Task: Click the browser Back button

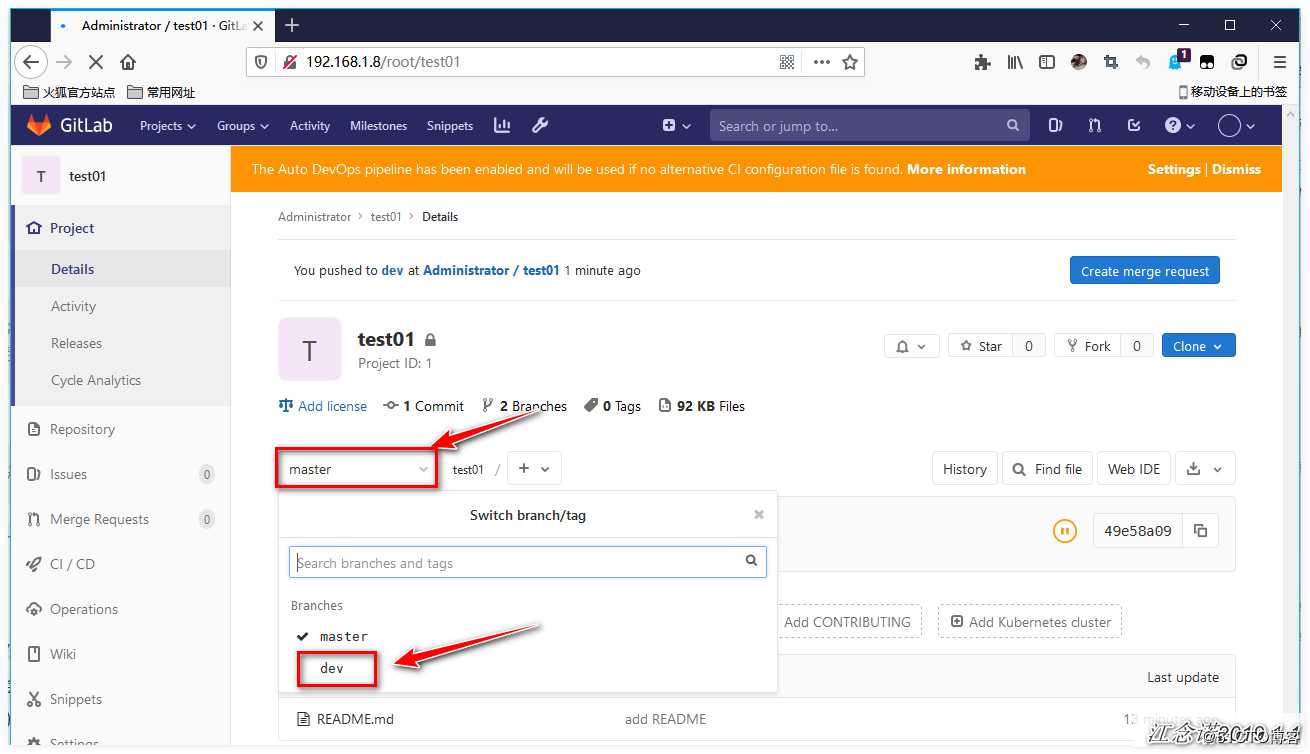Action: pos(31,62)
